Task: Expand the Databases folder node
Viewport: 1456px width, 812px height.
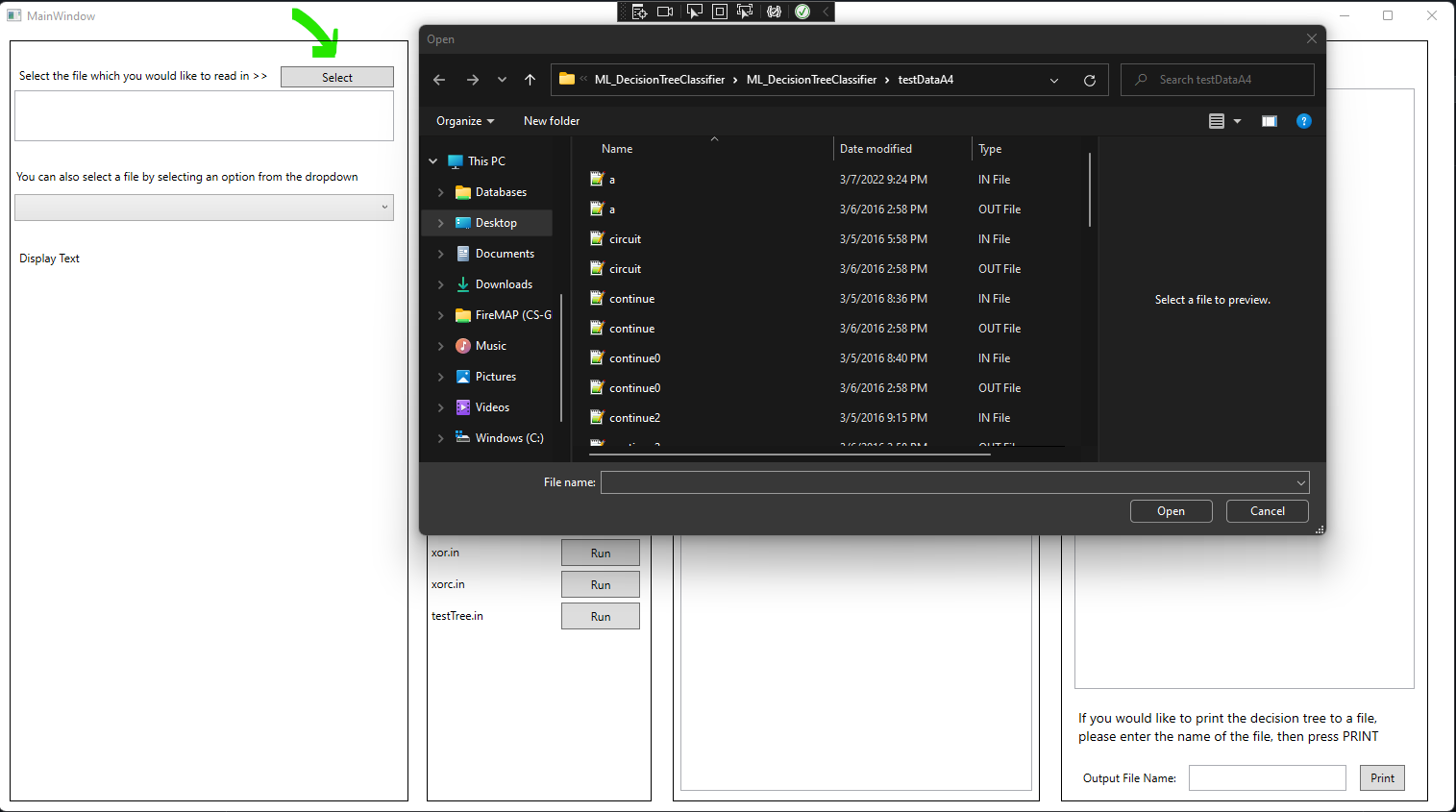Action: [441, 192]
